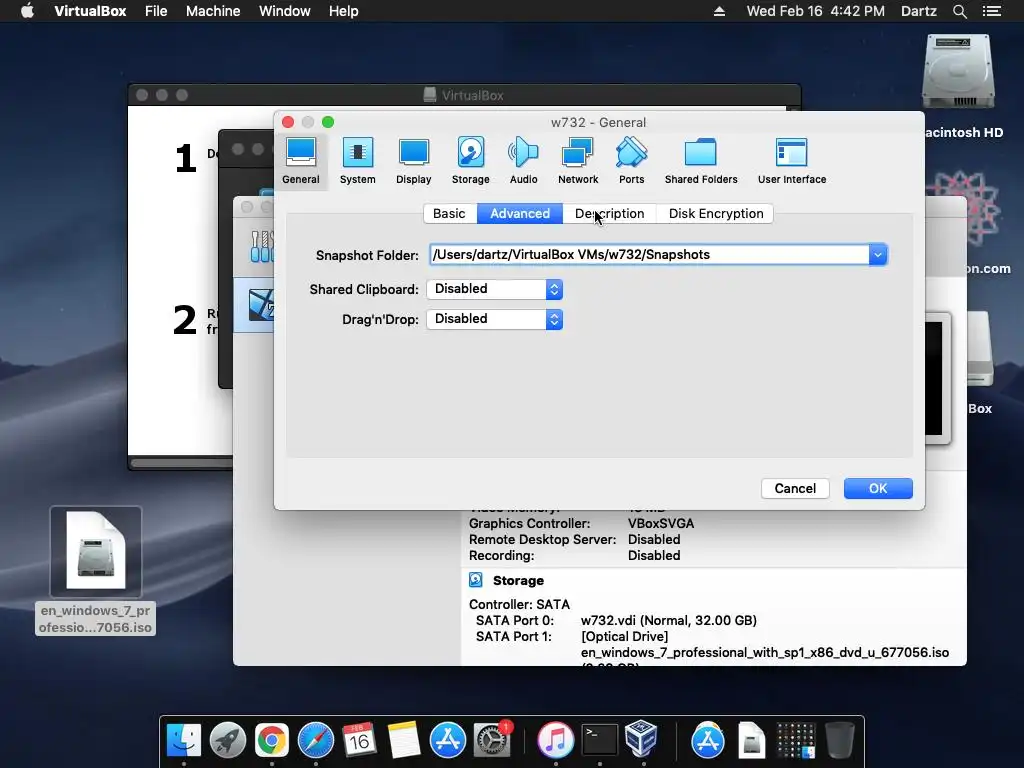Open Finder from the dock
Screen dimensions: 1024x768
[x=184, y=741]
